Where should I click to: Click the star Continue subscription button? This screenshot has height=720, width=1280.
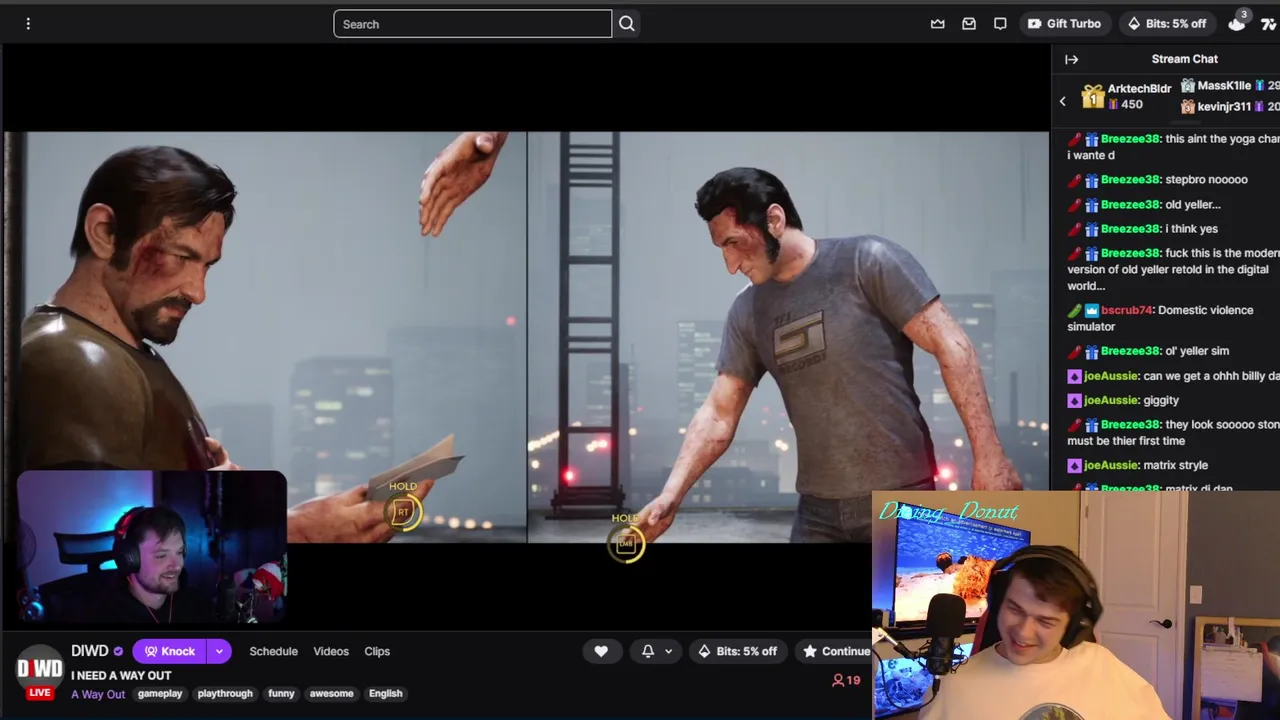[x=835, y=651]
